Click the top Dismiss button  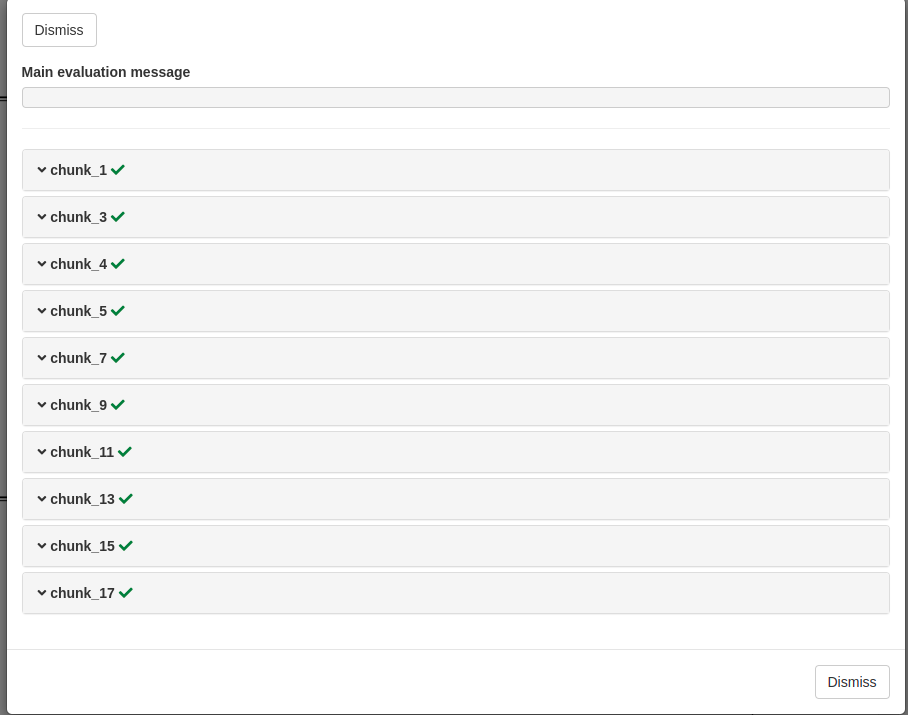coord(59,30)
